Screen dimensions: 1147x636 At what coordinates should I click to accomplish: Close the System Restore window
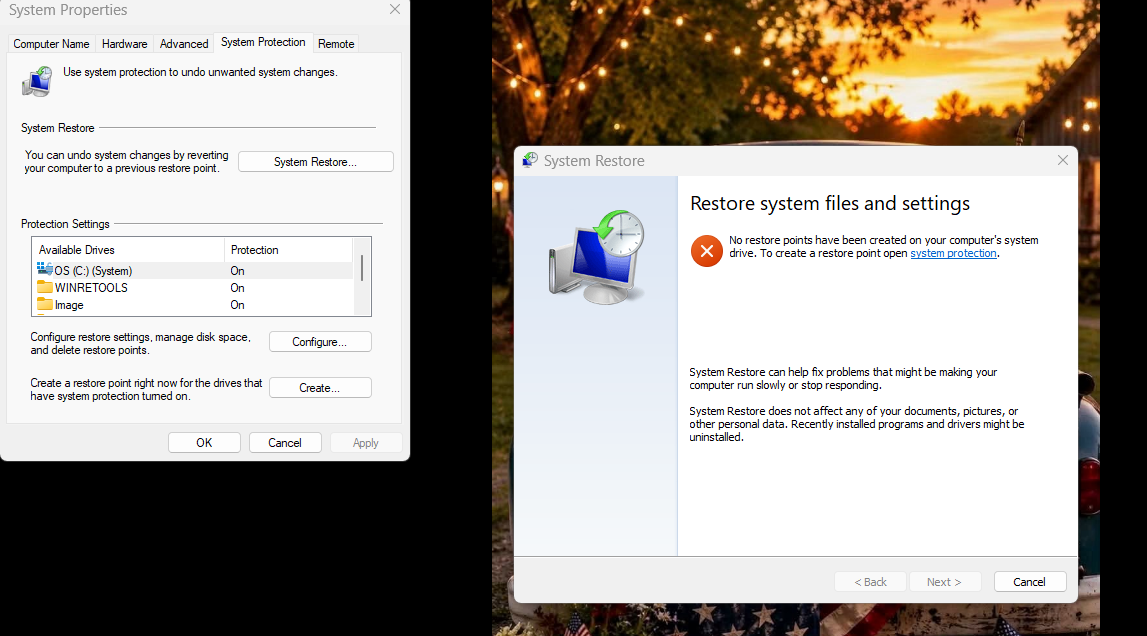pos(1063,160)
